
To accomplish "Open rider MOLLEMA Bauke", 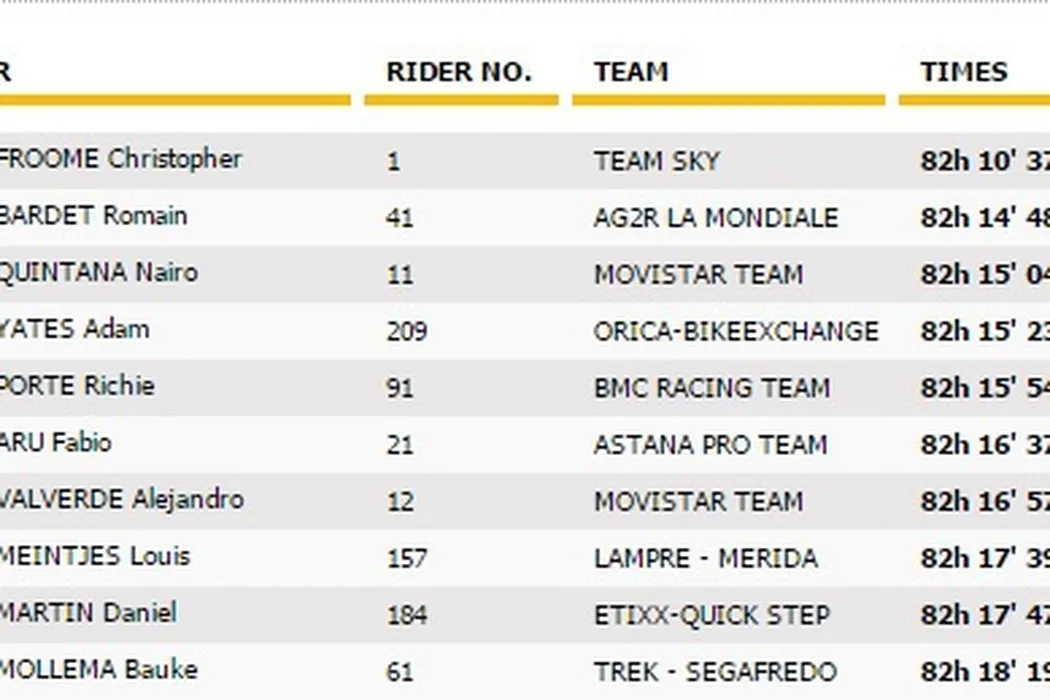I will [98, 669].
